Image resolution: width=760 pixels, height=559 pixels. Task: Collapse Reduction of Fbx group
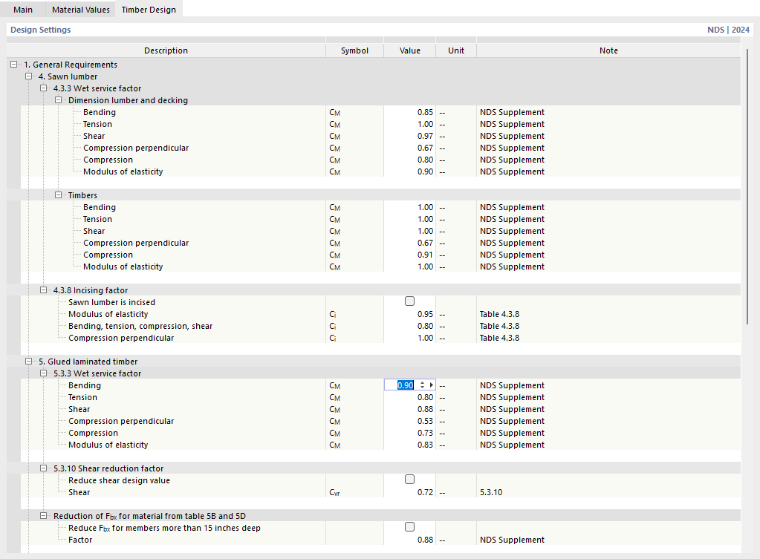point(44,516)
